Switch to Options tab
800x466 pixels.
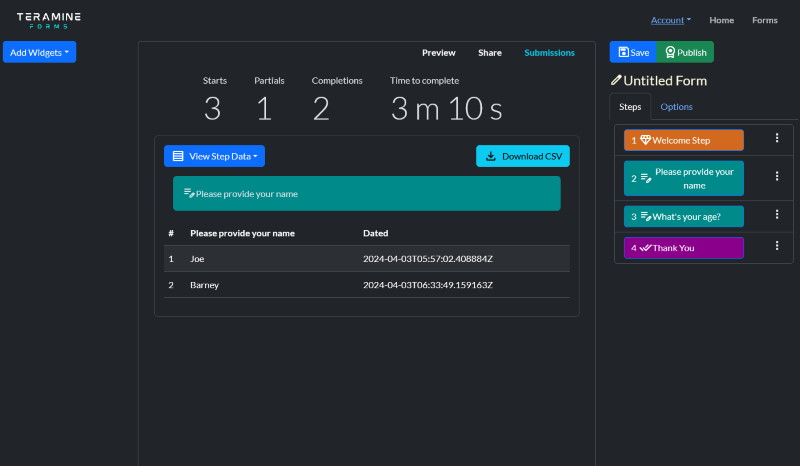pos(676,107)
